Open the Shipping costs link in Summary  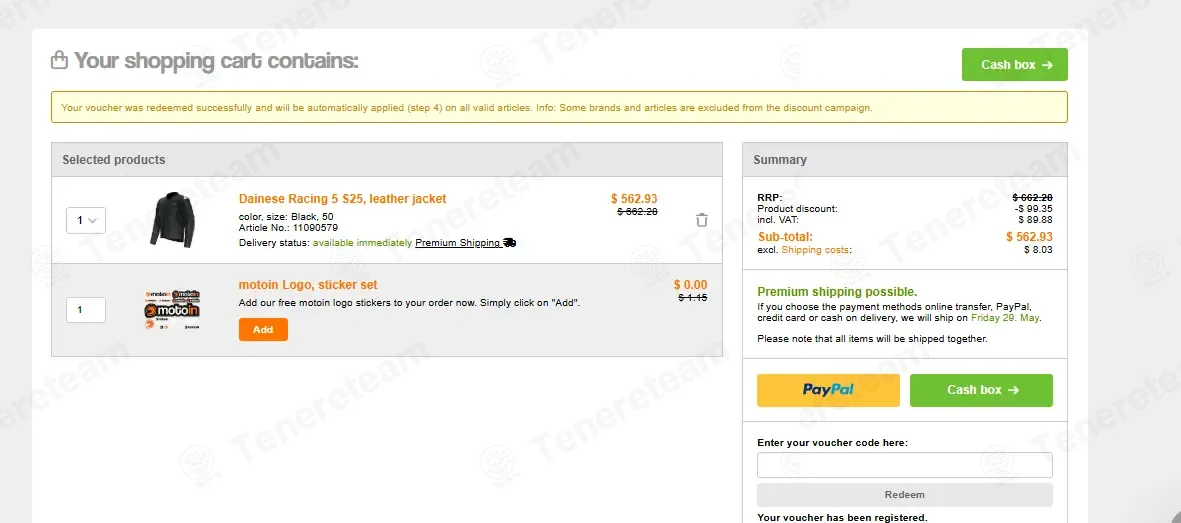(x=816, y=249)
